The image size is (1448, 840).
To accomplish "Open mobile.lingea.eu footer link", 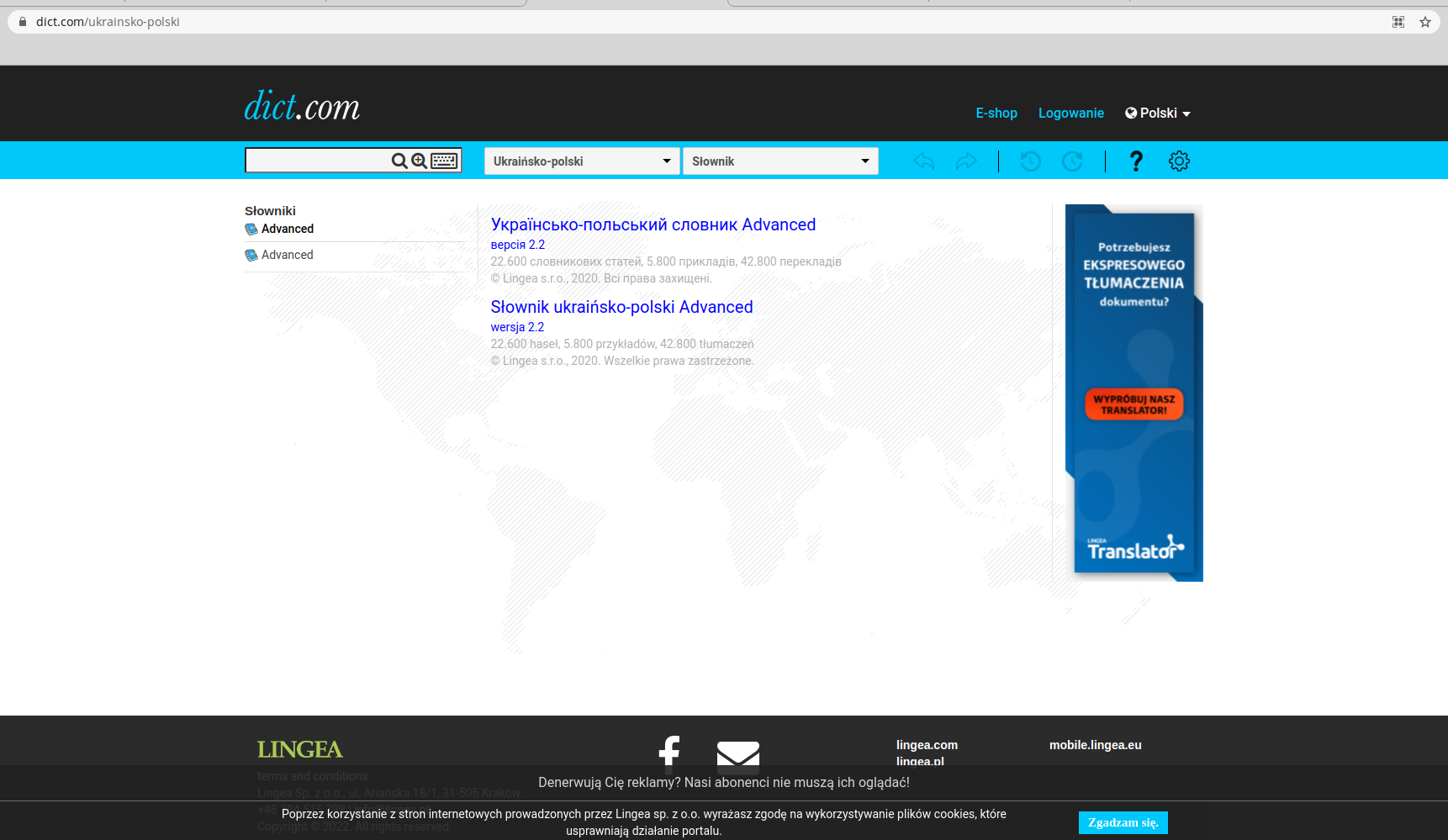I will click(1096, 745).
